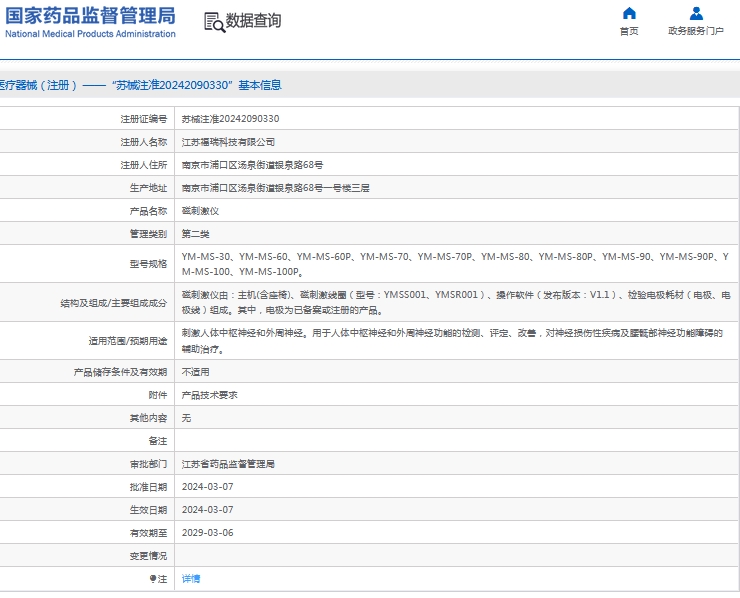Click the 注册证编号 row label
This screenshot has height=598, width=740.
[144, 119]
